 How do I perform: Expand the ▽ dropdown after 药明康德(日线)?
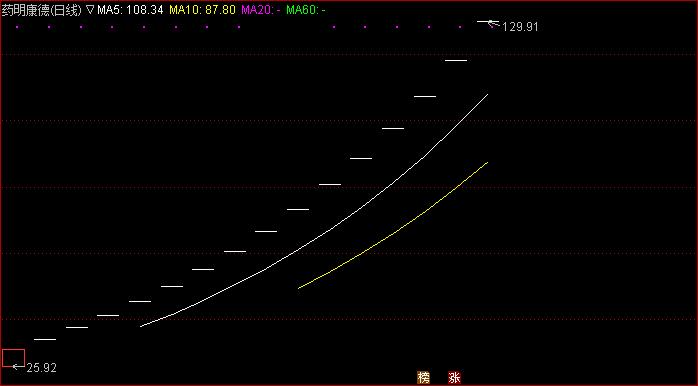tap(90, 9)
